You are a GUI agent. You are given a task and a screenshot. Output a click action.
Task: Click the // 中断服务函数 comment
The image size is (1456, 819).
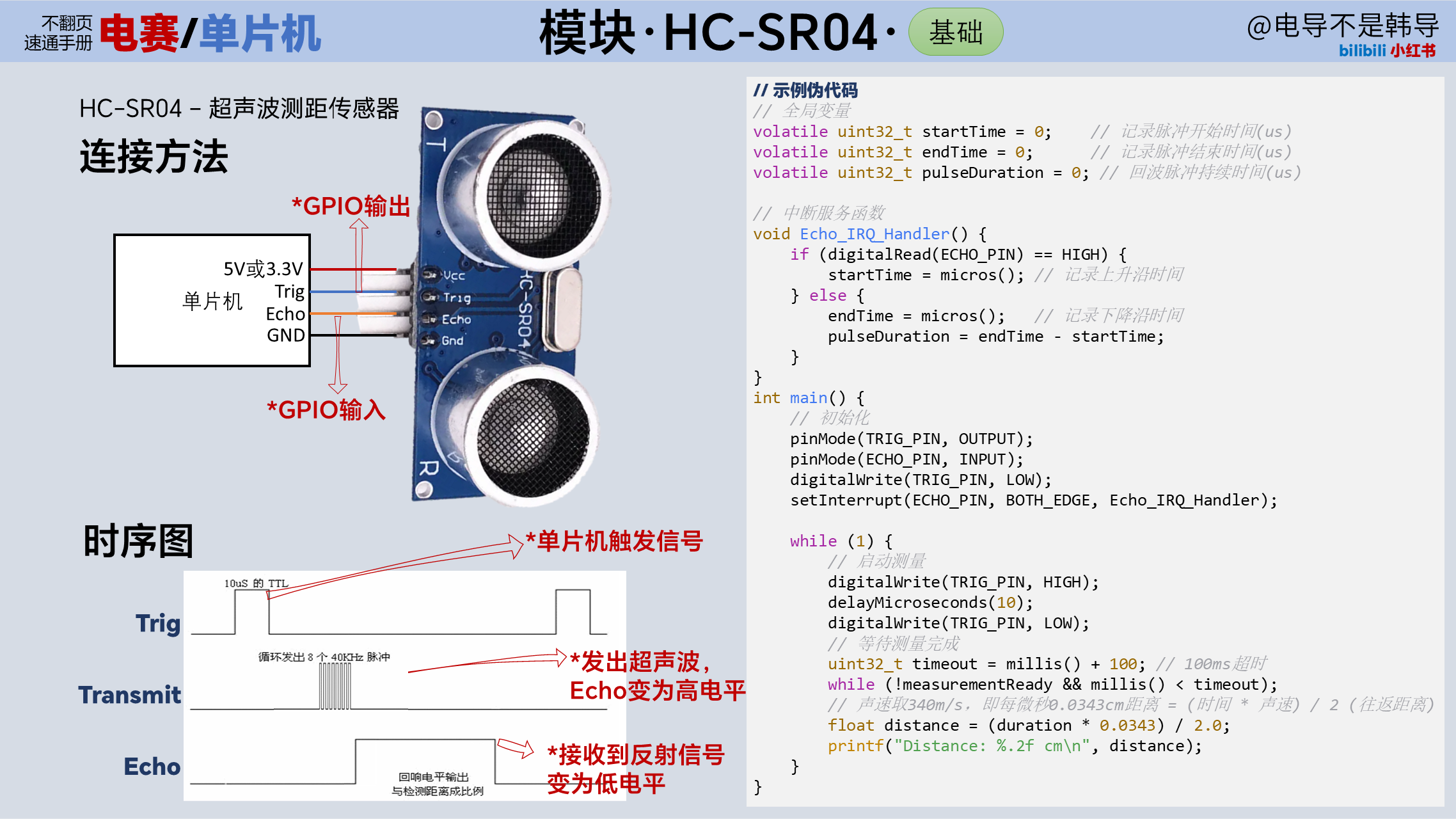[x=819, y=213]
